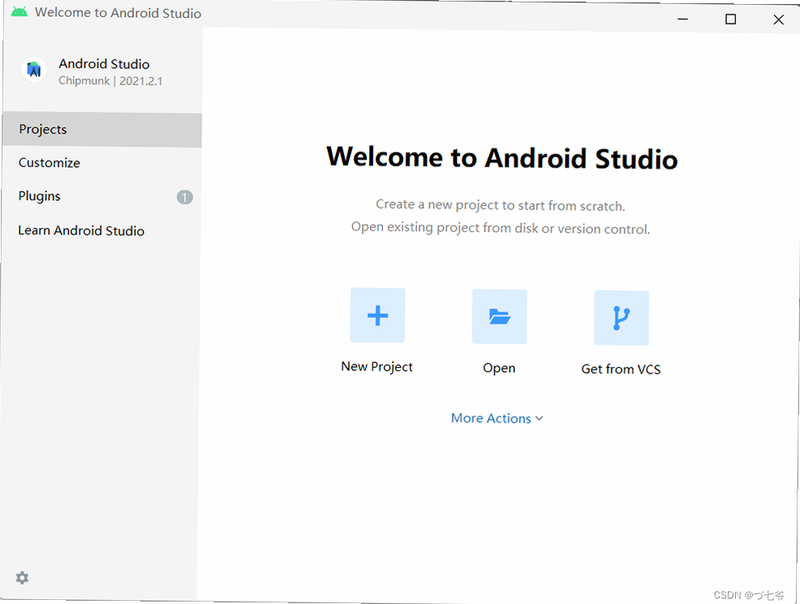Select the Projects tab
The image size is (800, 604).
tap(102, 130)
